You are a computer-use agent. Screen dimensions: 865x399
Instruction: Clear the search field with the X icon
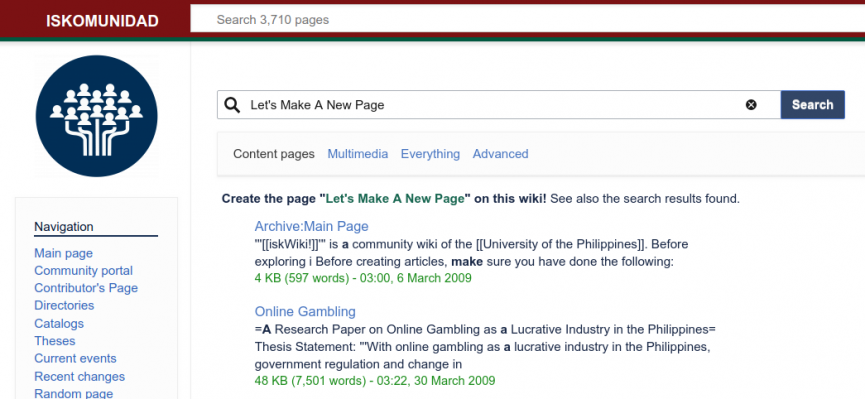[751, 105]
